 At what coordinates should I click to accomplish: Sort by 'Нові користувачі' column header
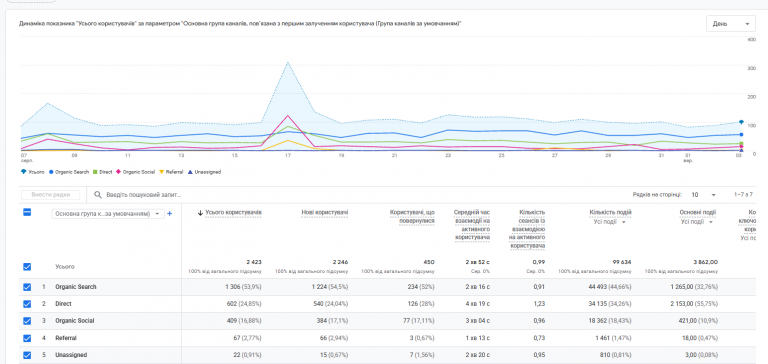pyautogui.click(x=325, y=213)
